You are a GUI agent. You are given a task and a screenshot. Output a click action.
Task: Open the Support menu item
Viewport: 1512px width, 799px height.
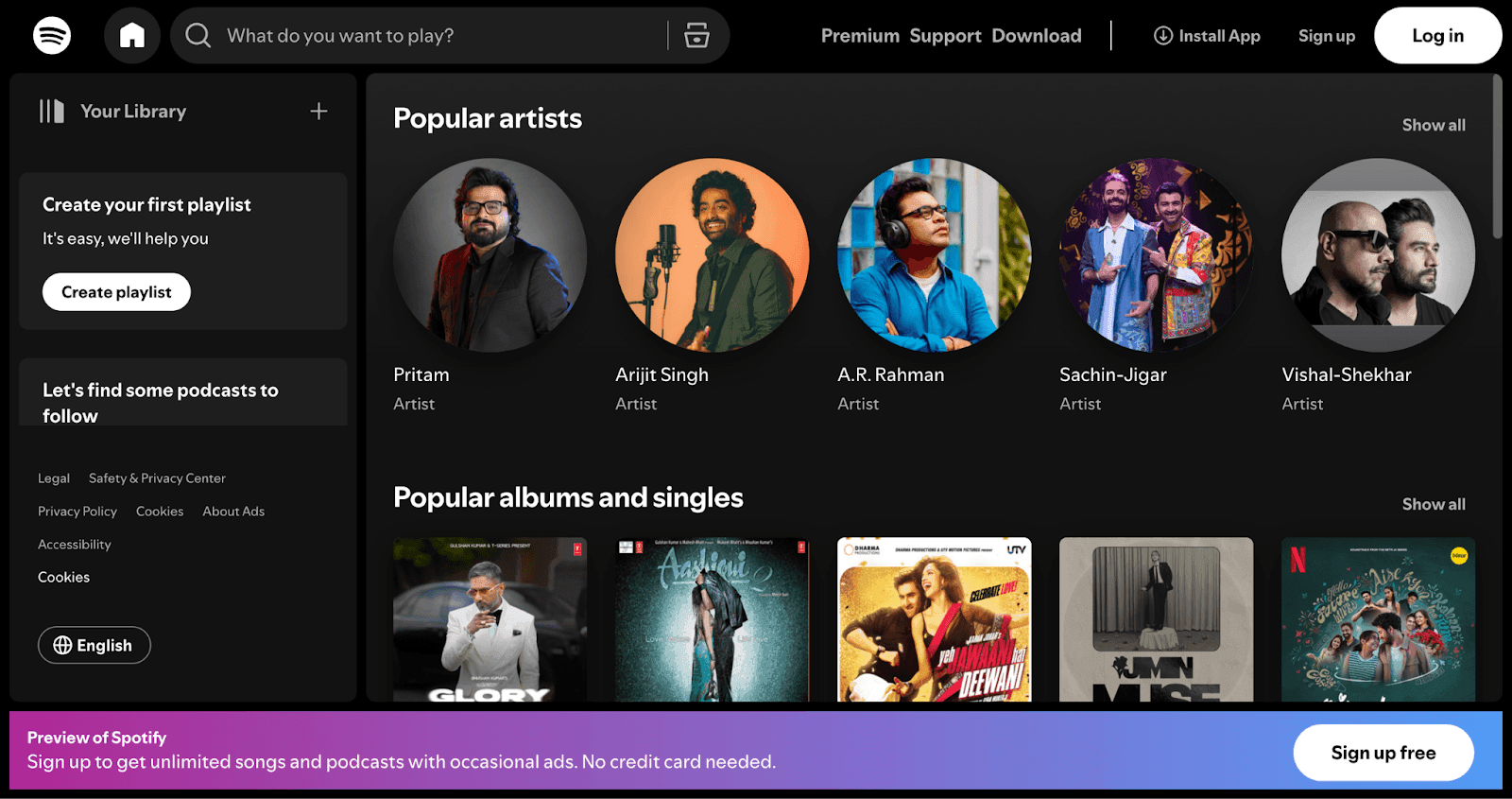tap(945, 36)
